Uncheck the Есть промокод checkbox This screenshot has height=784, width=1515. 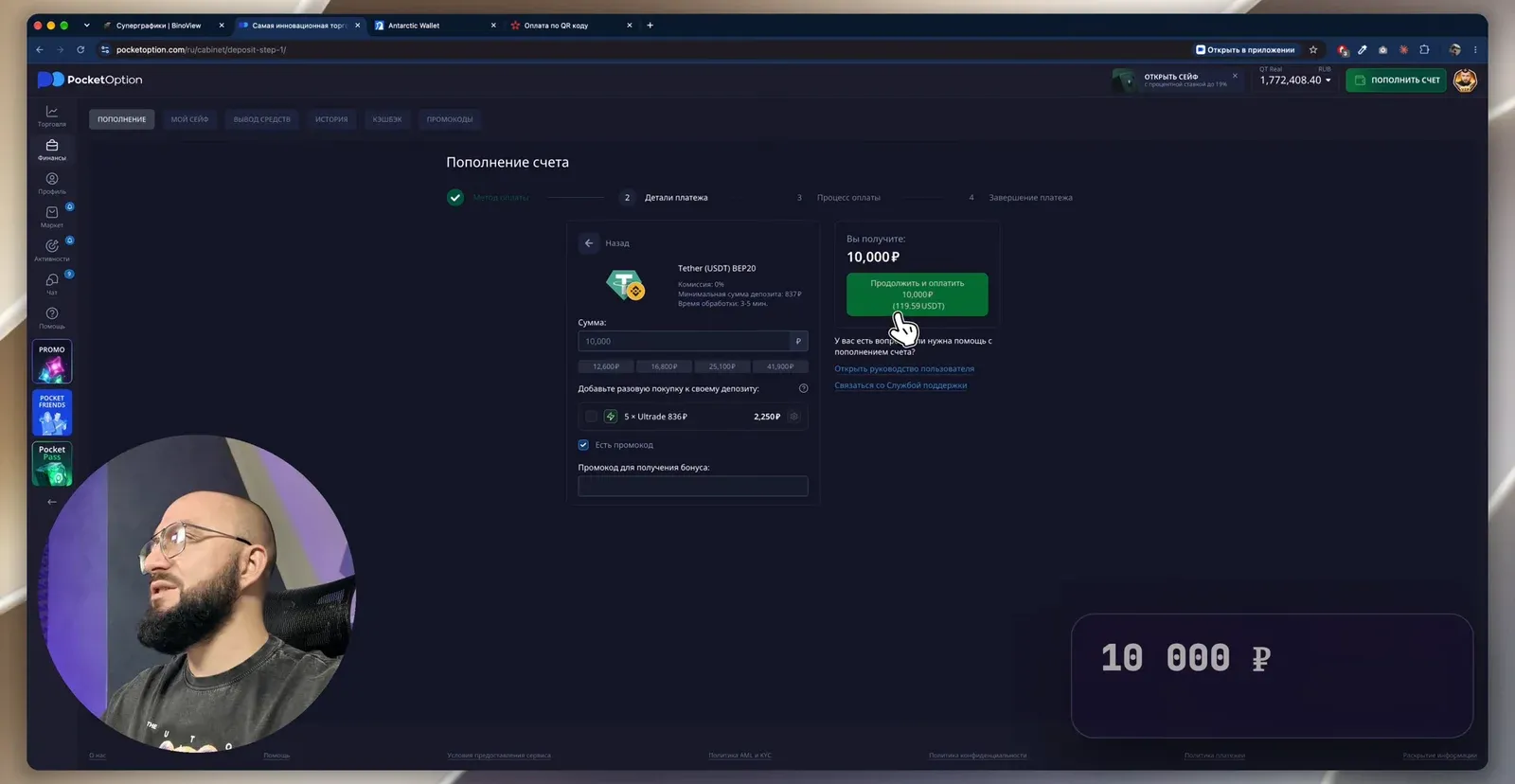pyautogui.click(x=583, y=445)
